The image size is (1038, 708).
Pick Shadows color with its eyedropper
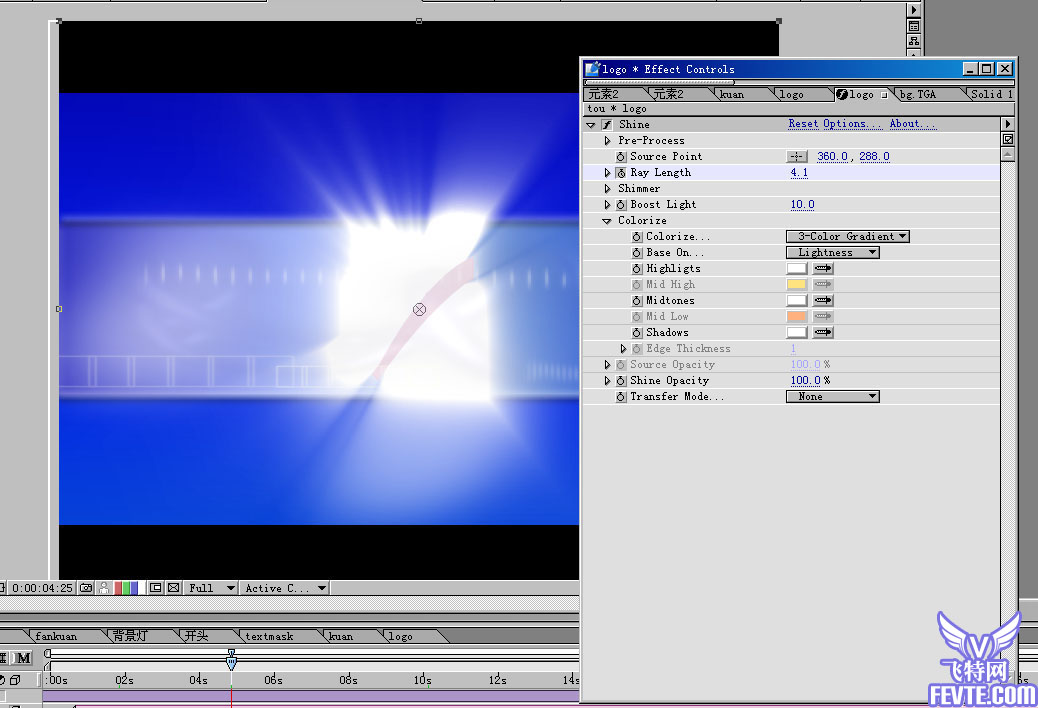coord(823,332)
